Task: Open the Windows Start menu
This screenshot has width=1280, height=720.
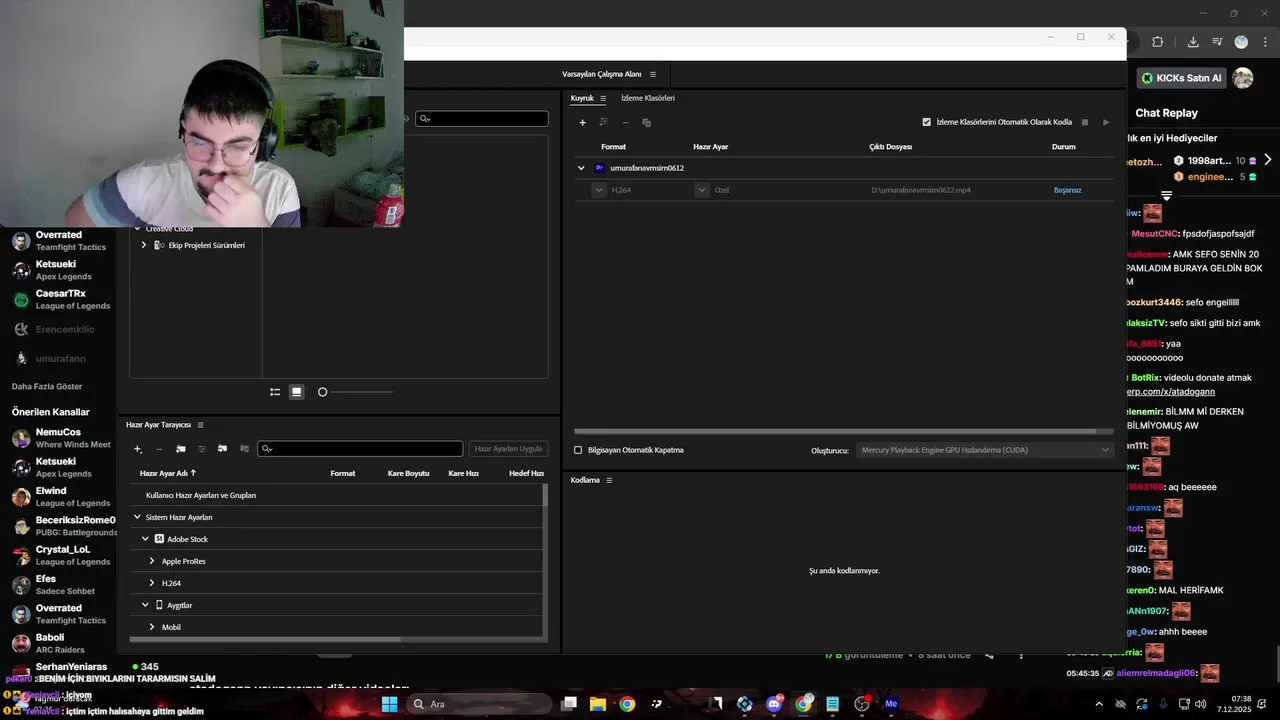Action: point(389,704)
